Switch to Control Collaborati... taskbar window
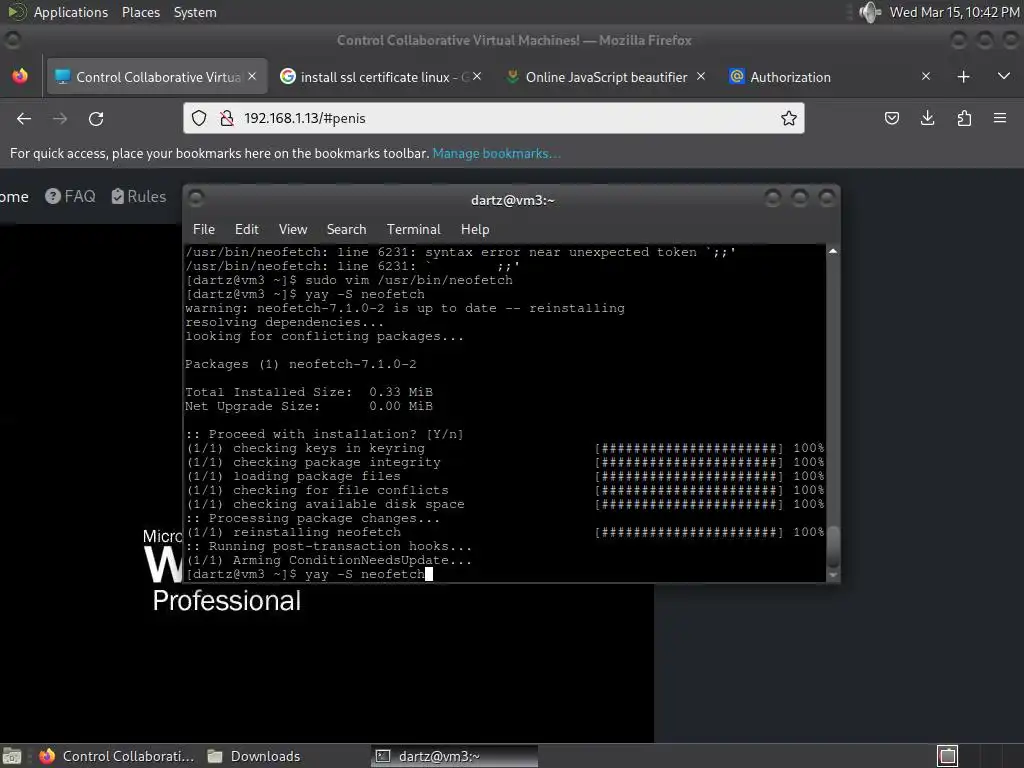 [x=116, y=756]
